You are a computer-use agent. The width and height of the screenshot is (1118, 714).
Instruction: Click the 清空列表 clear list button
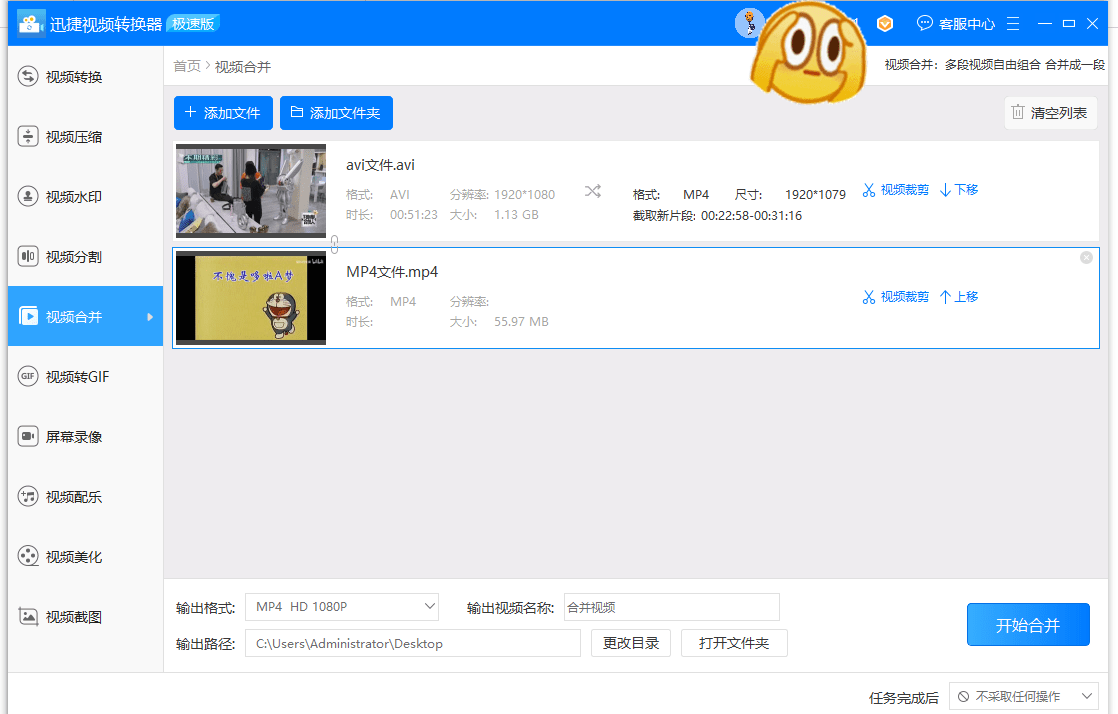coord(1050,113)
